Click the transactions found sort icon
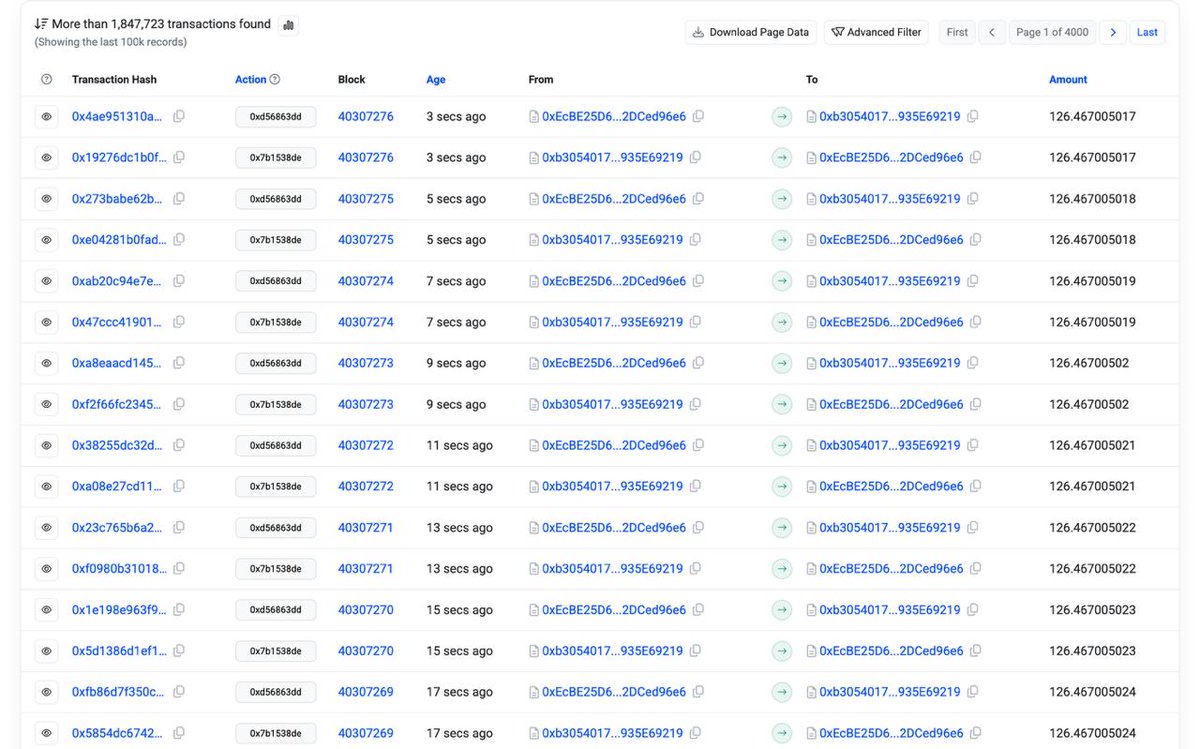Image resolution: width=1200 pixels, height=749 pixels. [x=41, y=24]
